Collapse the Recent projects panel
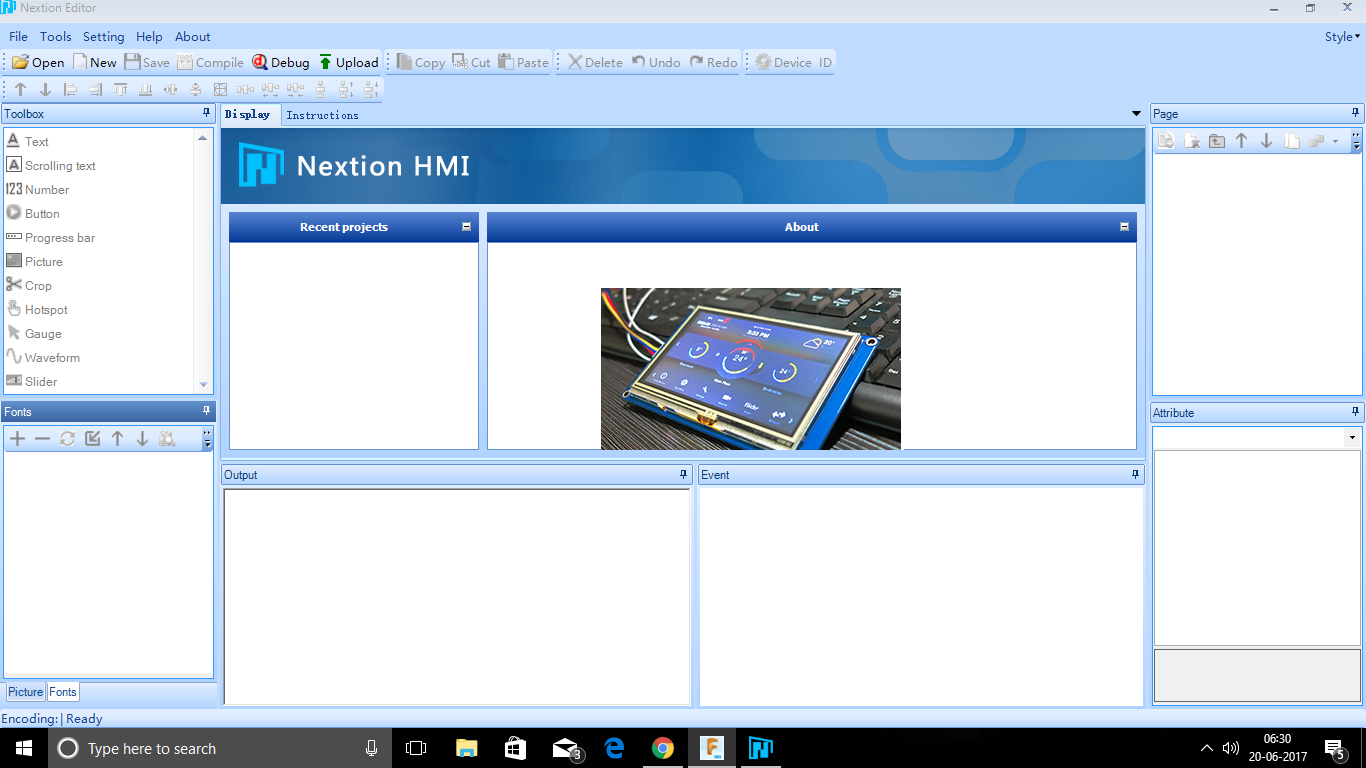The image size is (1366, 768). (465, 226)
